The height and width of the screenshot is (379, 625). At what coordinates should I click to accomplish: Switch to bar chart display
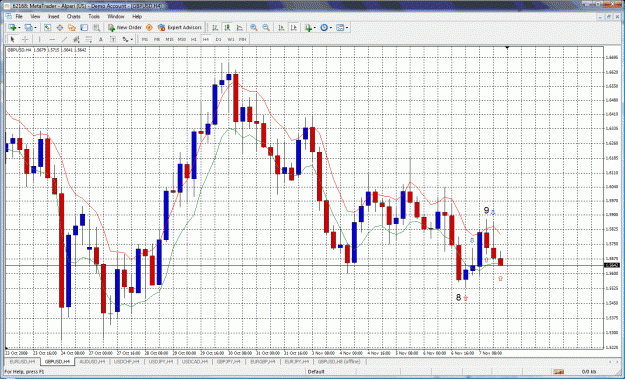pyautogui.click(x=215, y=27)
